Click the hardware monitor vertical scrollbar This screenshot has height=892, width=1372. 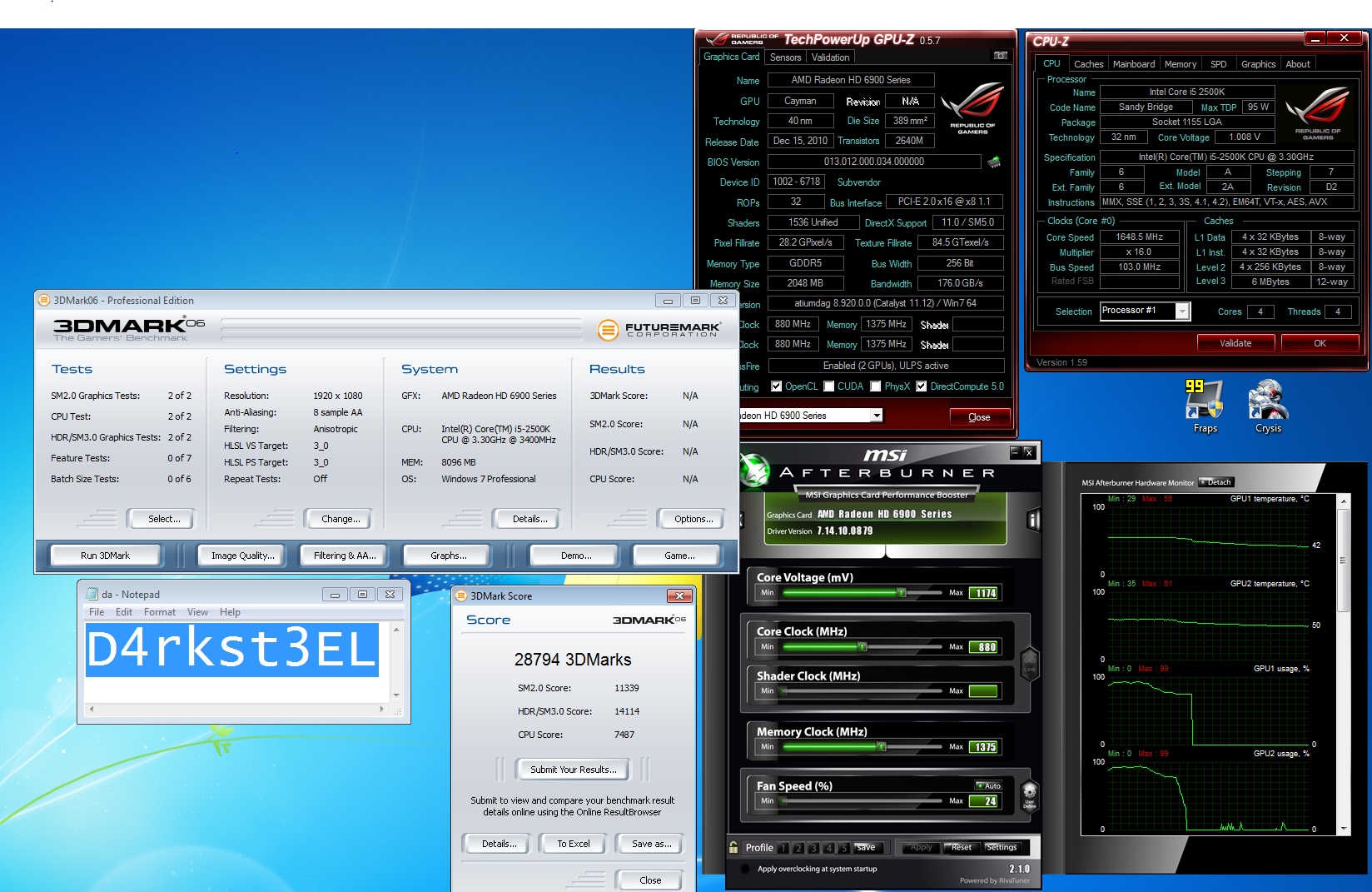click(x=1342, y=664)
